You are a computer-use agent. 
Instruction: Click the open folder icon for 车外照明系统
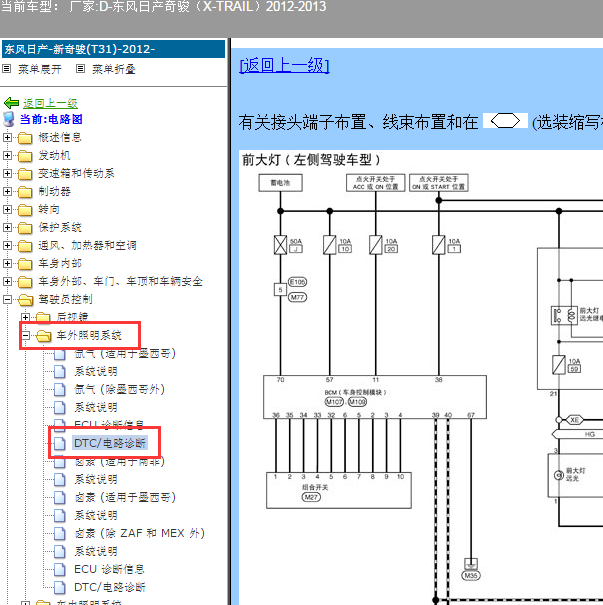tap(44, 336)
